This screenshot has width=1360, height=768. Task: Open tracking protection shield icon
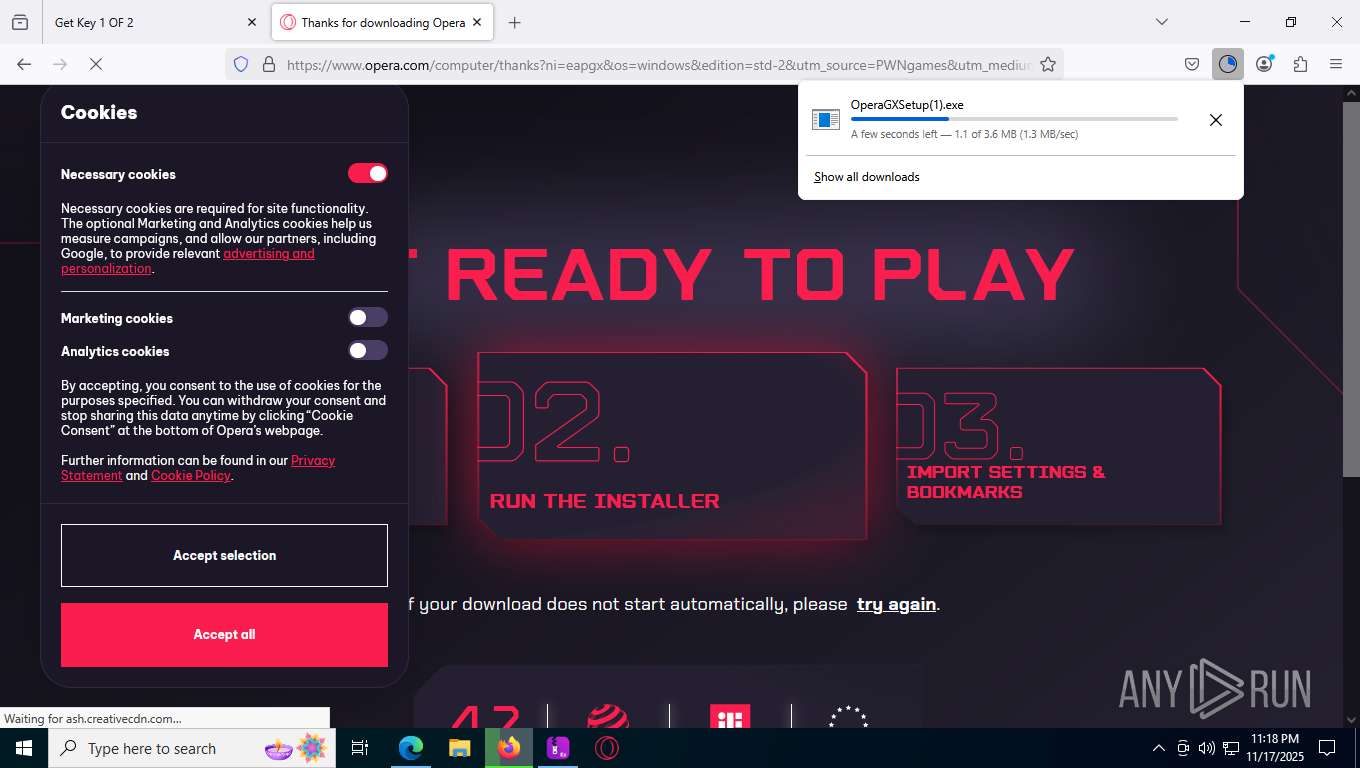[240, 64]
